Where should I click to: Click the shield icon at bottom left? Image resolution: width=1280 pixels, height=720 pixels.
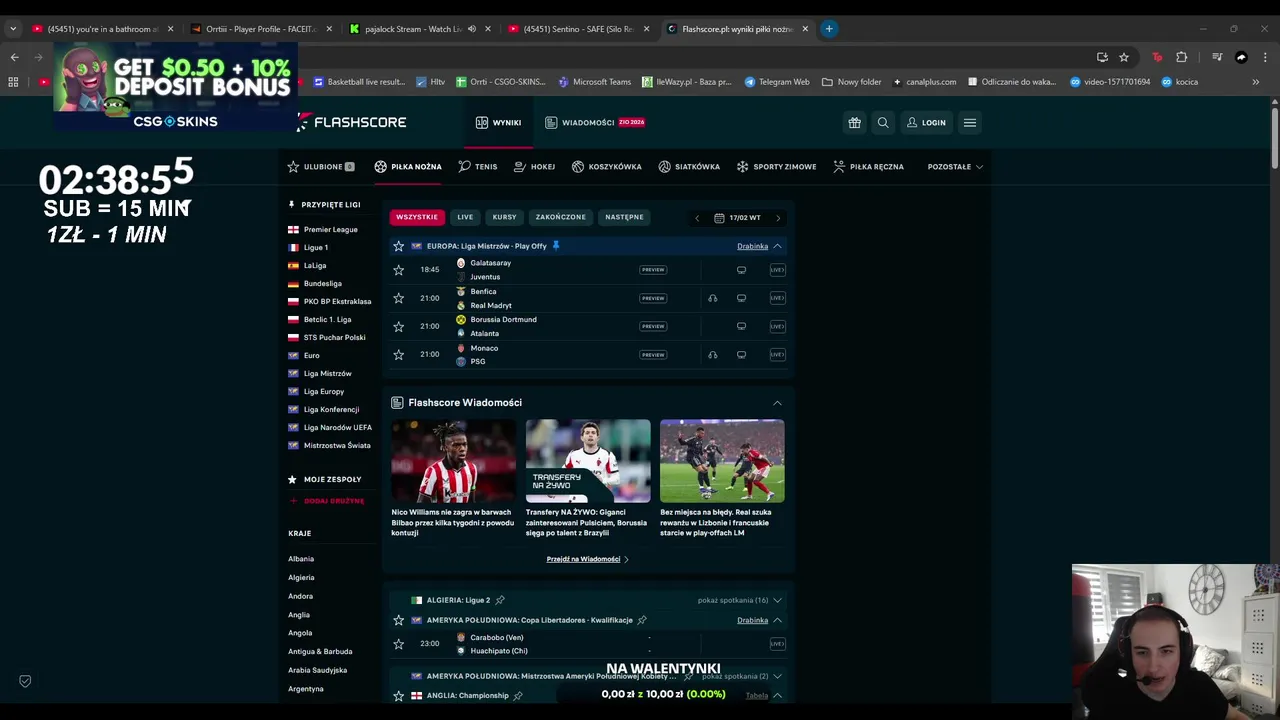(25, 681)
